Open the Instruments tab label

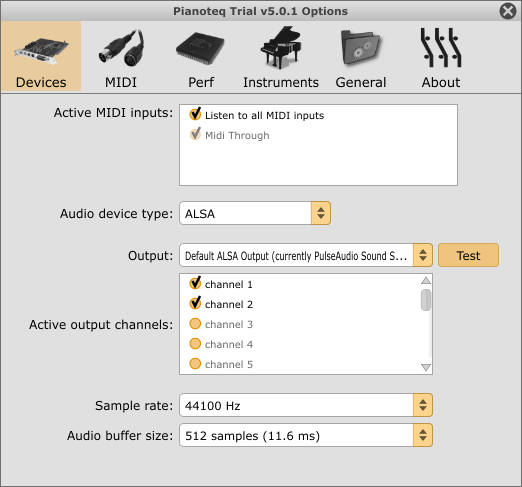[x=281, y=82]
